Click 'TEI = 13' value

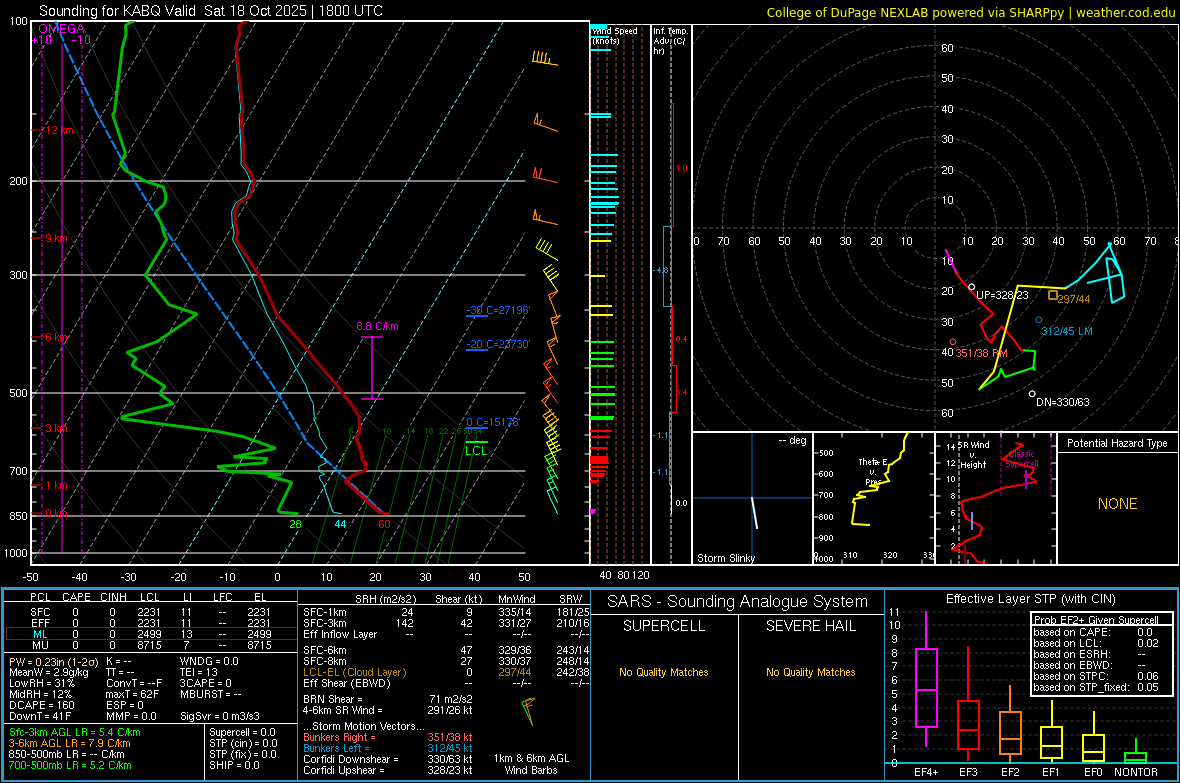pyautogui.click(x=199, y=672)
